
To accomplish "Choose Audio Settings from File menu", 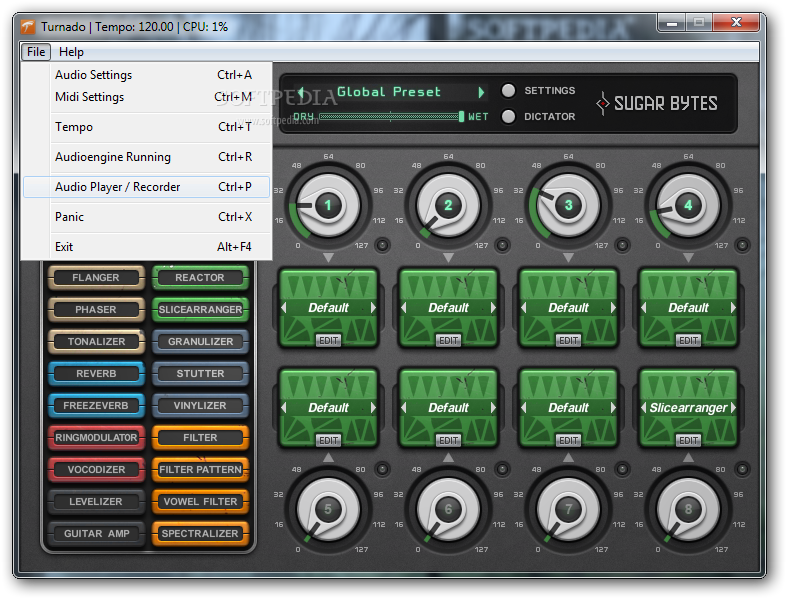I will [x=147, y=75].
